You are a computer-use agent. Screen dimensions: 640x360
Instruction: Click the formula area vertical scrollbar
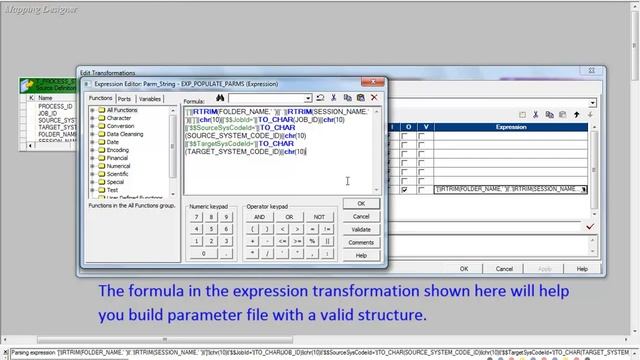pyautogui.click(x=376, y=151)
